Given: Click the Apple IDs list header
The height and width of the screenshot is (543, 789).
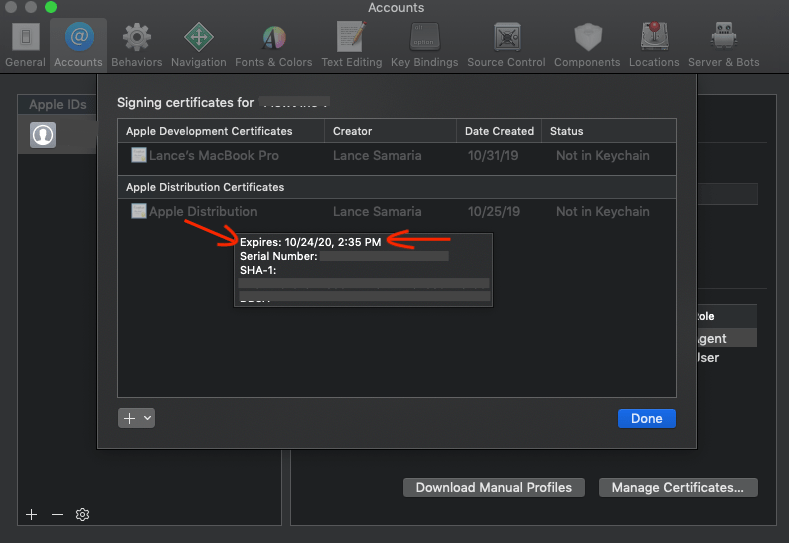Looking at the screenshot, I should click(x=57, y=104).
